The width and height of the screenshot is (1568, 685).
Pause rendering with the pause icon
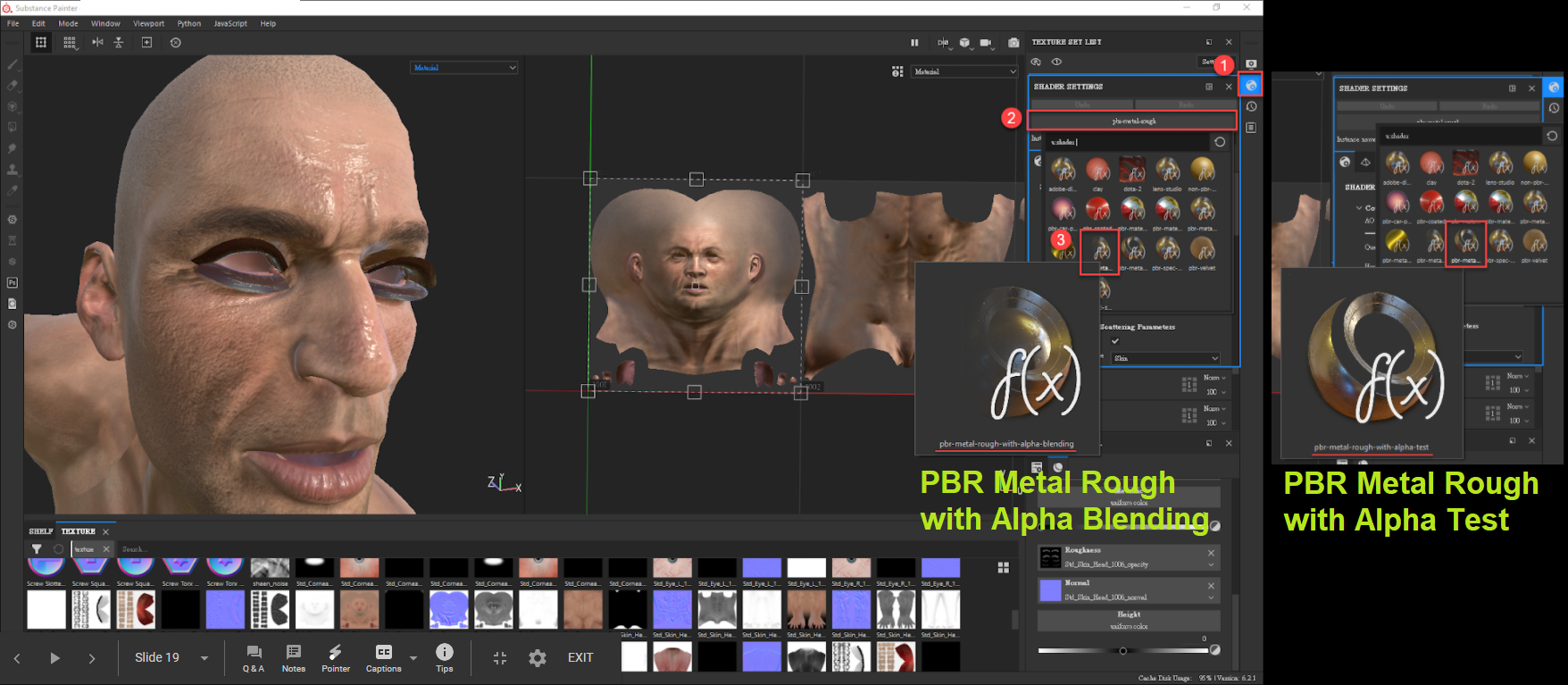(x=914, y=42)
